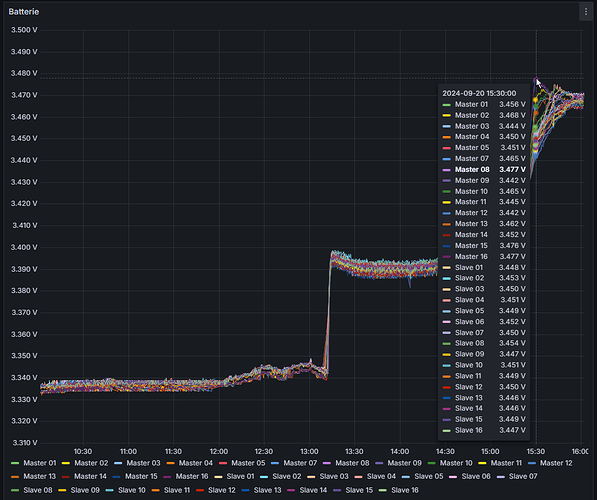
Task: Open Slave 07 color swatch in bottom legend
Action: coord(501,477)
